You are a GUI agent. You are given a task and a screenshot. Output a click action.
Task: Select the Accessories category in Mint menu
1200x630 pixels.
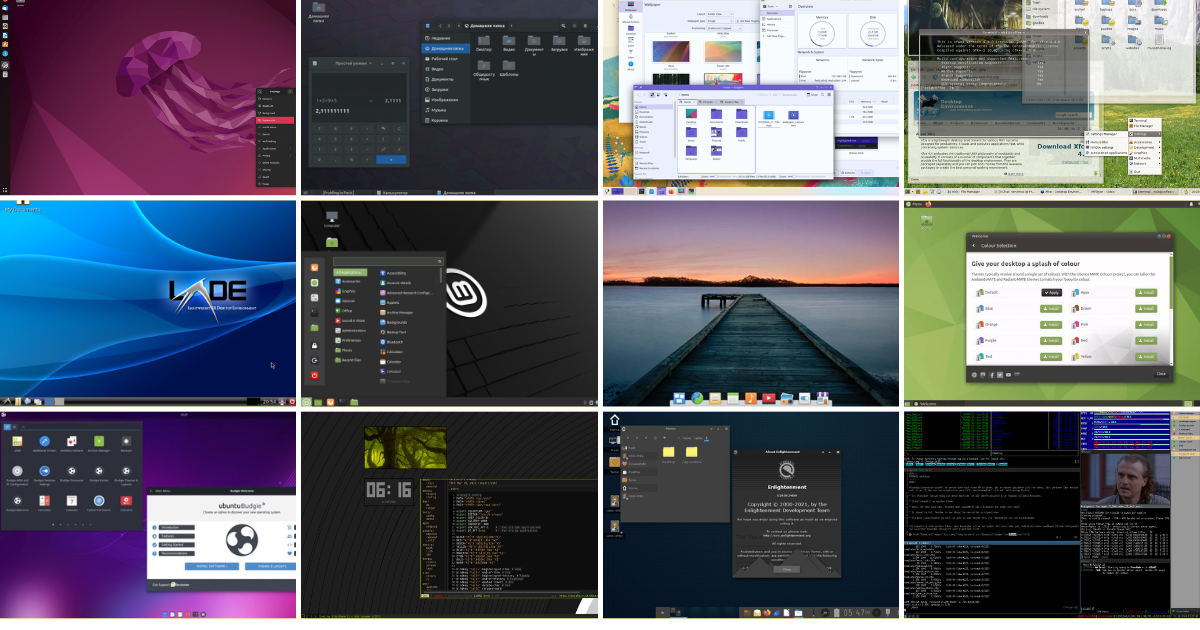[x=348, y=281]
